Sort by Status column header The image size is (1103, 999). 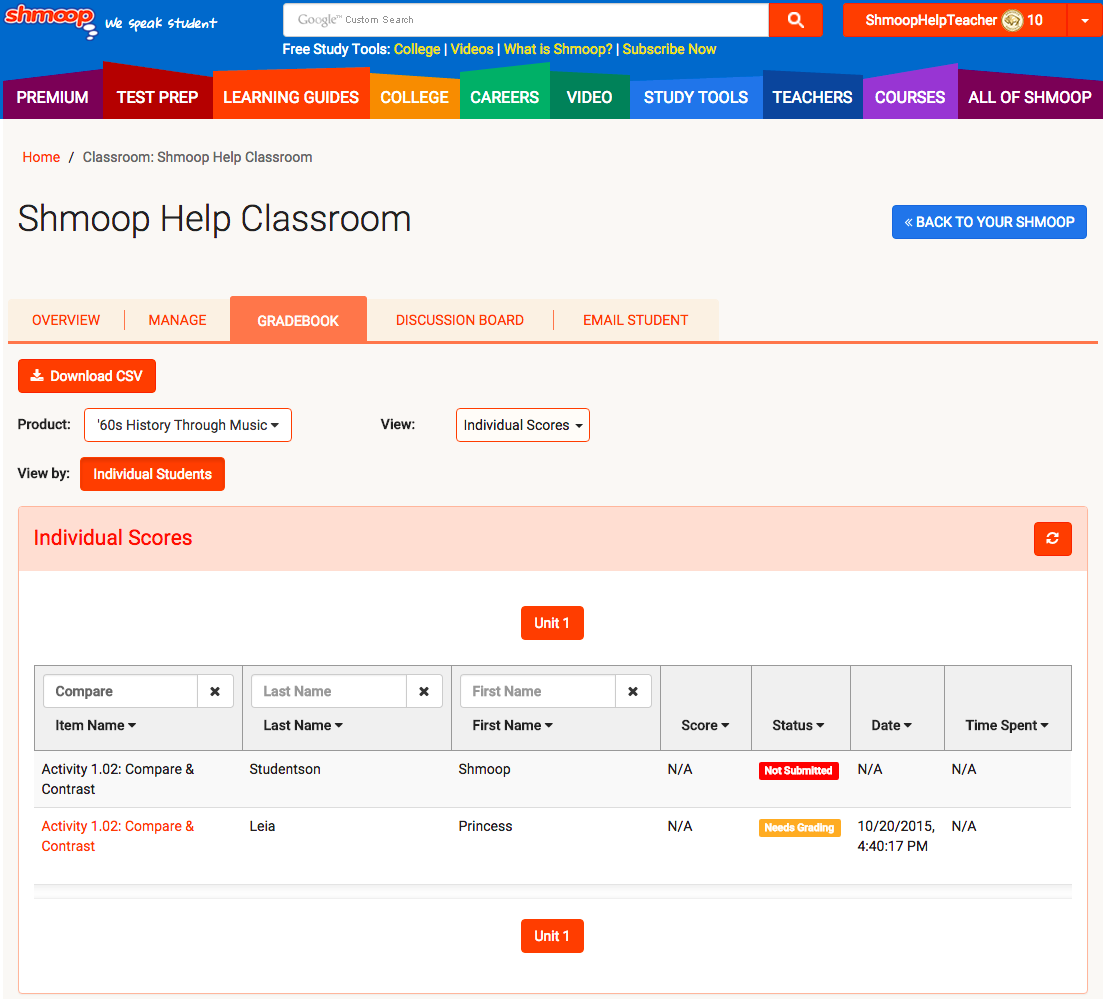(798, 725)
